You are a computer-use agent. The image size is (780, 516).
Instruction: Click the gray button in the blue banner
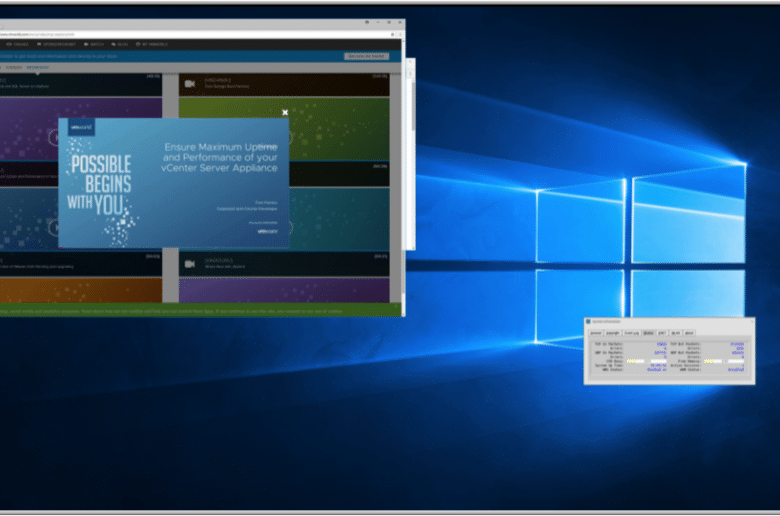(x=367, y=56)
